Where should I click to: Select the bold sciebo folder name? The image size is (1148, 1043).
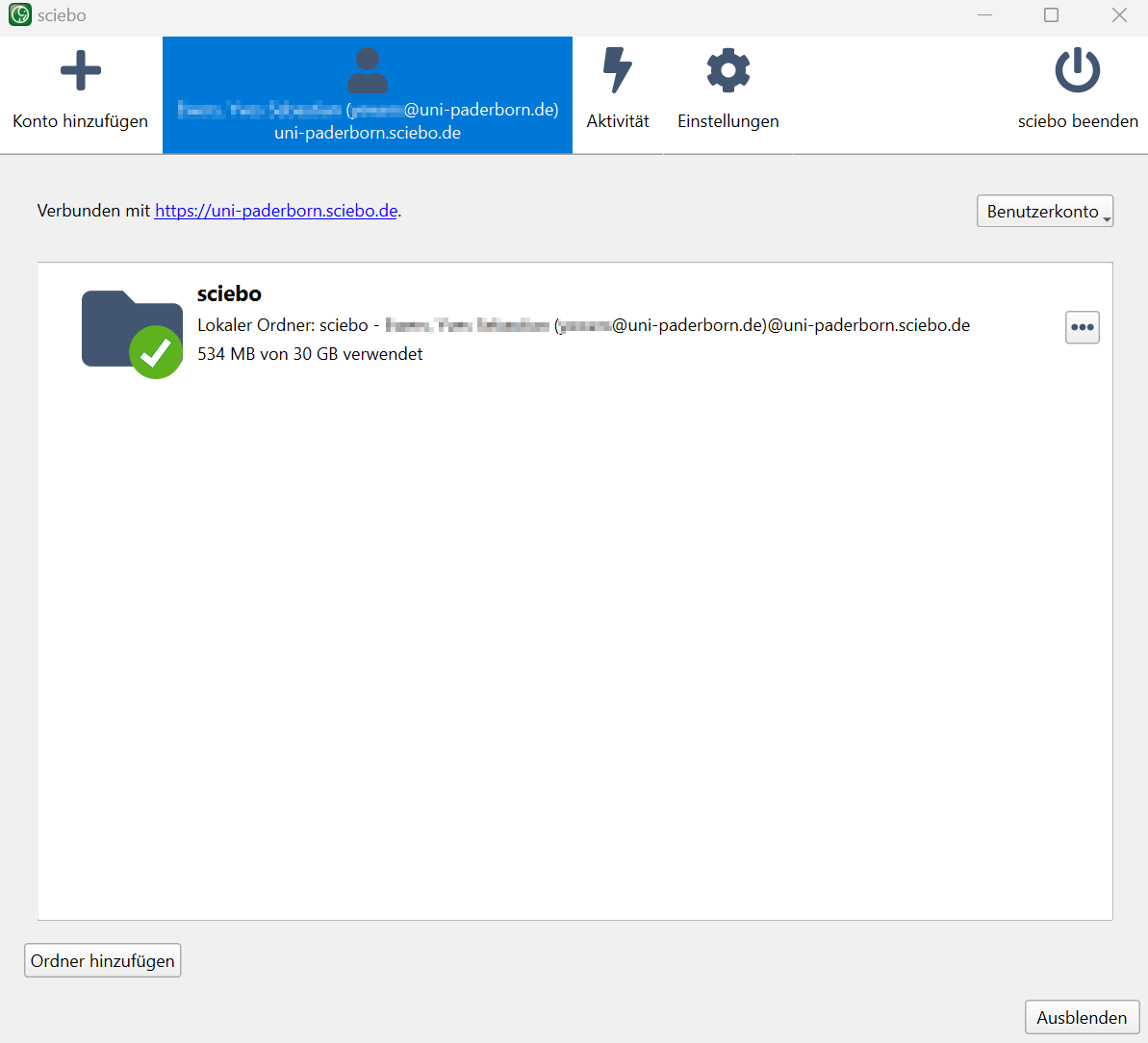[229, 293]
